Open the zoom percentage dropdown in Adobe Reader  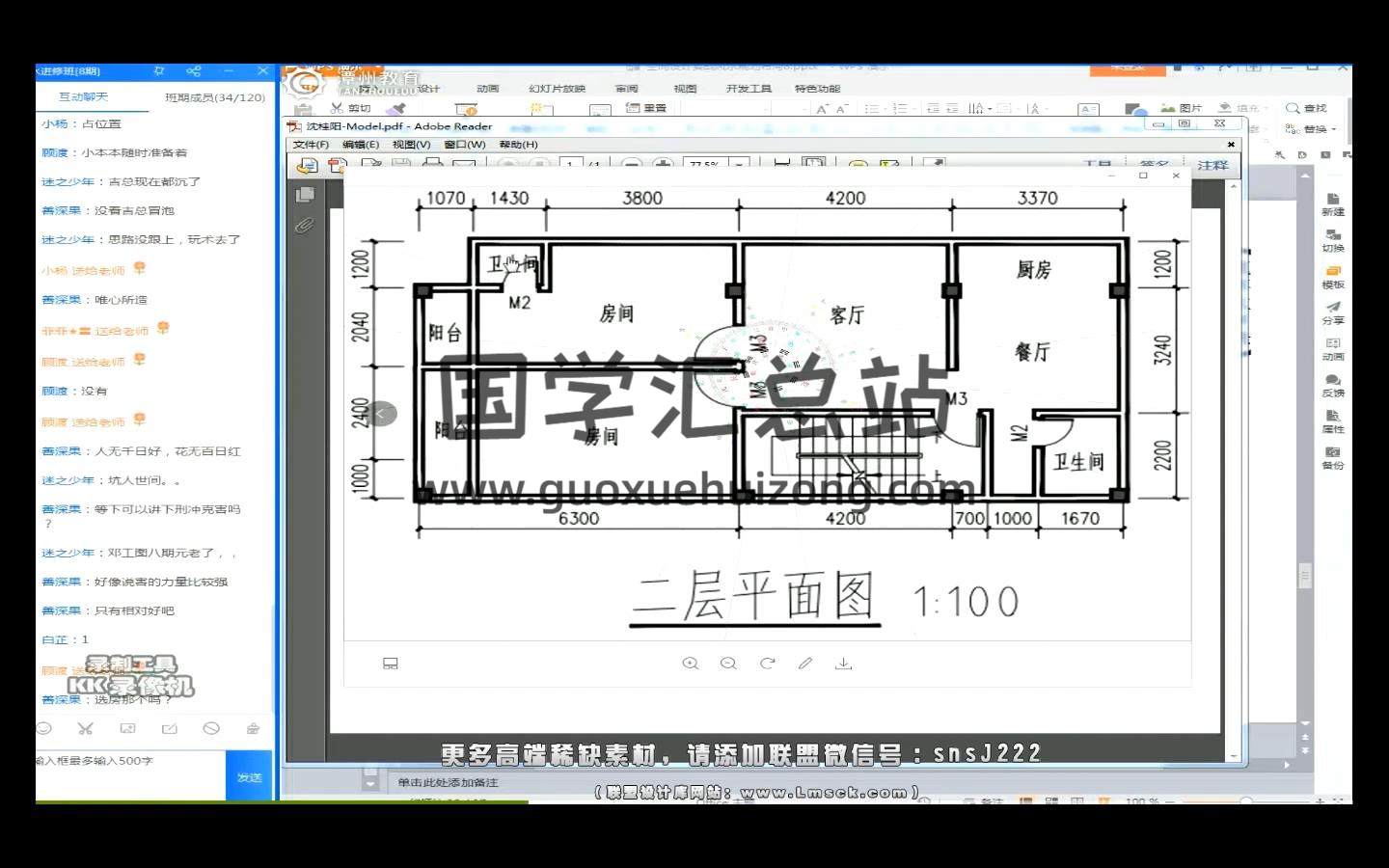740,165
